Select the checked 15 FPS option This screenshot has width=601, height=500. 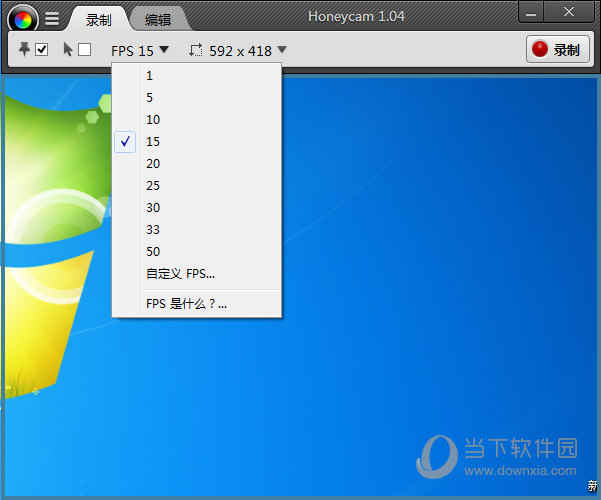click(x=197, y=141)
